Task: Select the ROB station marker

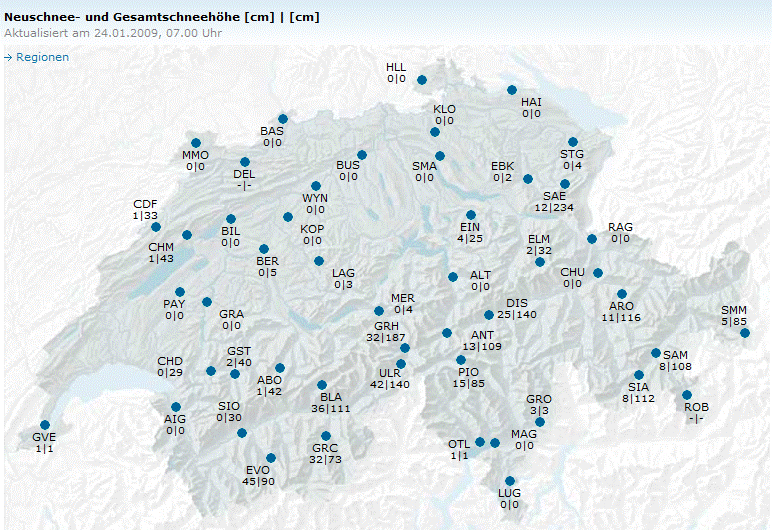Action: point(687,395)
